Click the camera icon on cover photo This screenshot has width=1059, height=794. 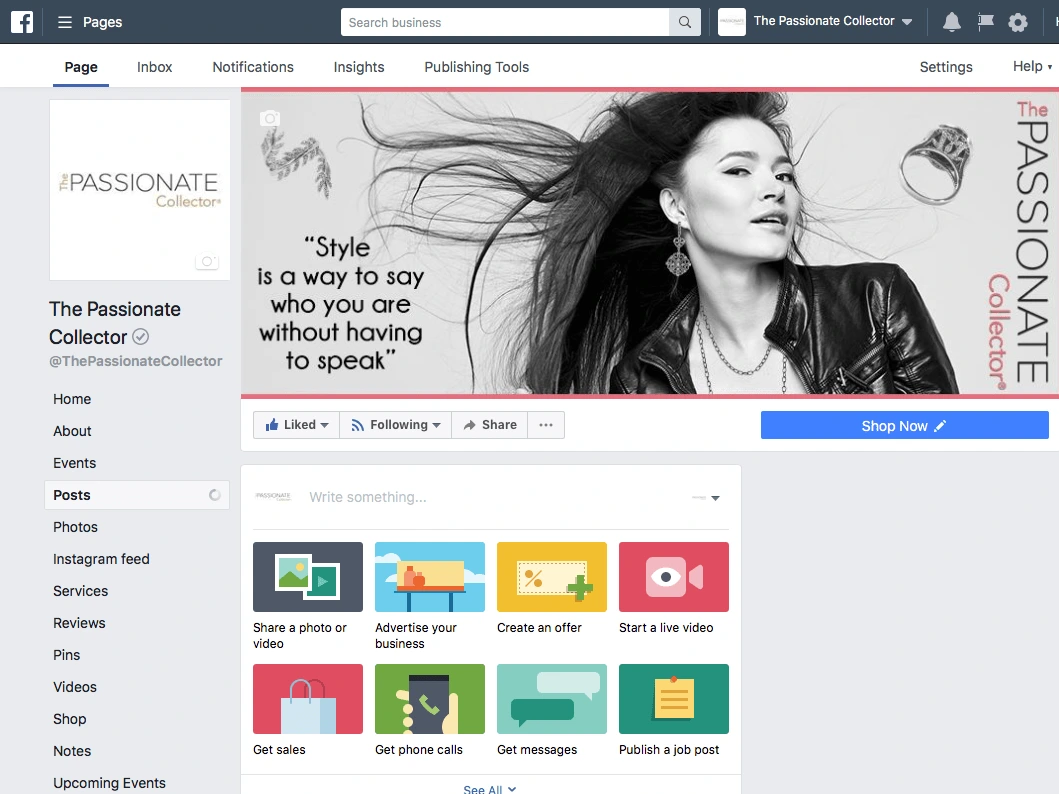tap(270, 118)
